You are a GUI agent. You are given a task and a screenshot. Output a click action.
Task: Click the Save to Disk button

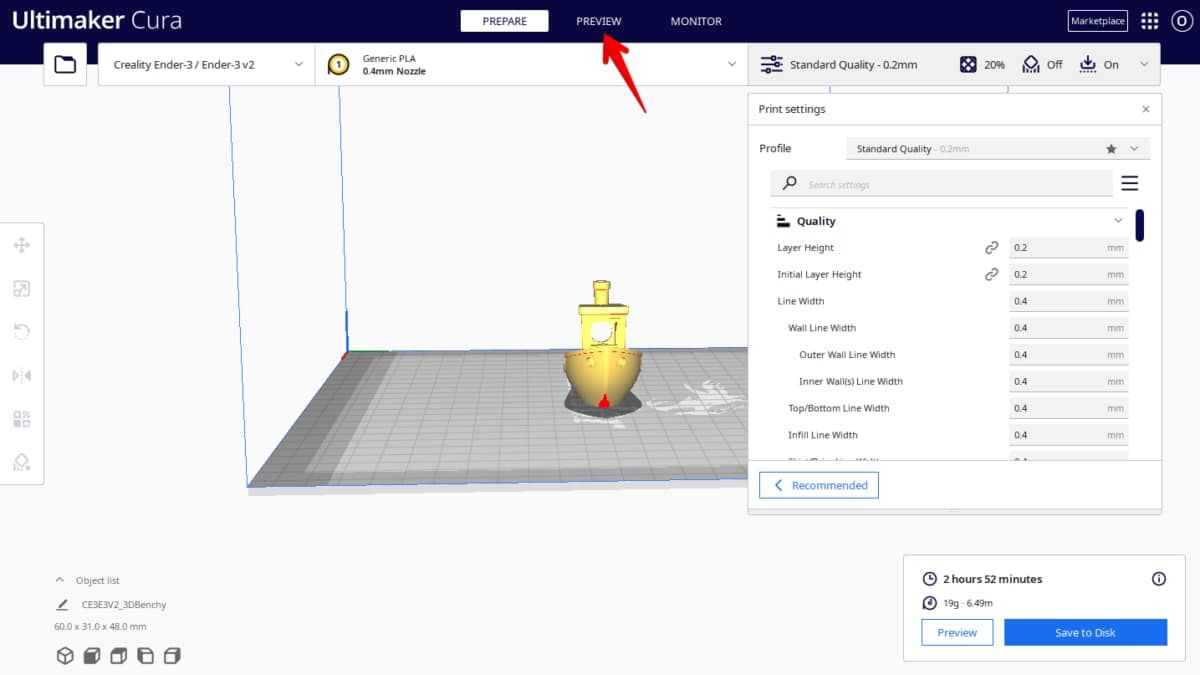pyautogui.click(x=1085, y=632)
